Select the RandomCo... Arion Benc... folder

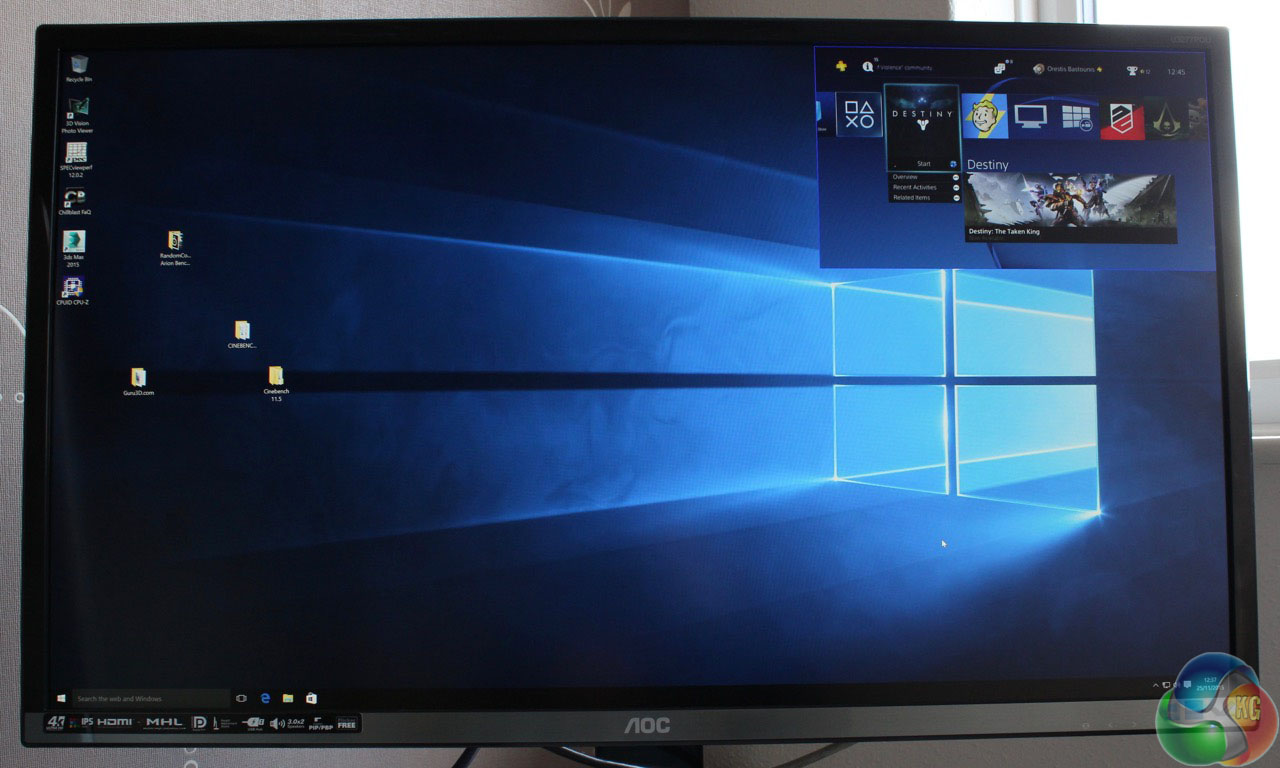[175, 248]
